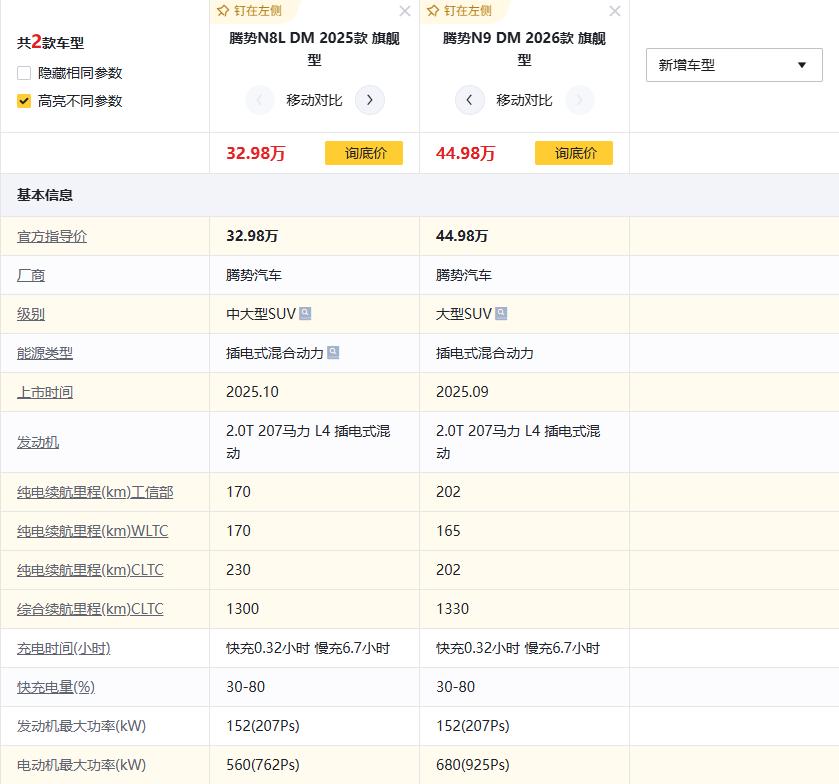The image size is (839, 784).
Task: Click the right arrow beside N8L's 移动对比
Action: 370,100
